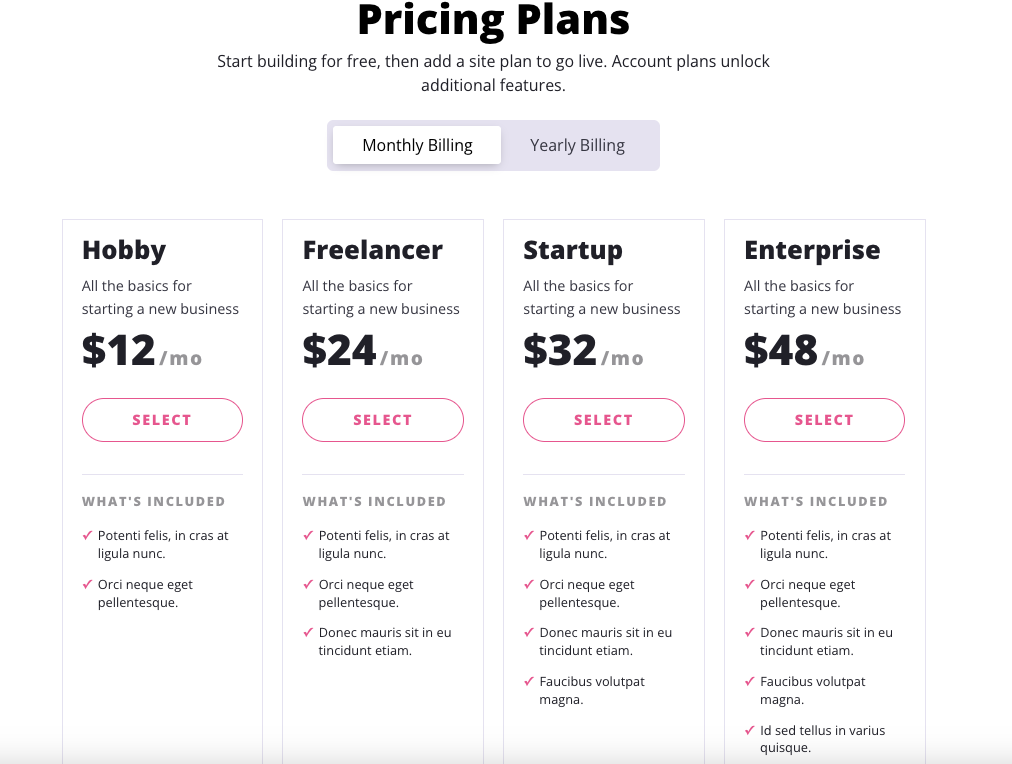1012x764 pixels.
Task: Click Startup's "Faucibus volutpat" checkmark icon
Action: click(529, 681)
